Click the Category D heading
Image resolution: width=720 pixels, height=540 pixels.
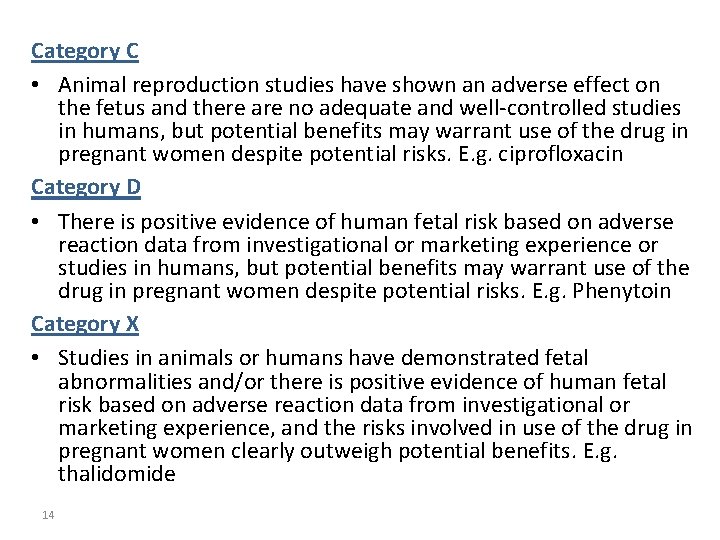(x=86, y=187)
